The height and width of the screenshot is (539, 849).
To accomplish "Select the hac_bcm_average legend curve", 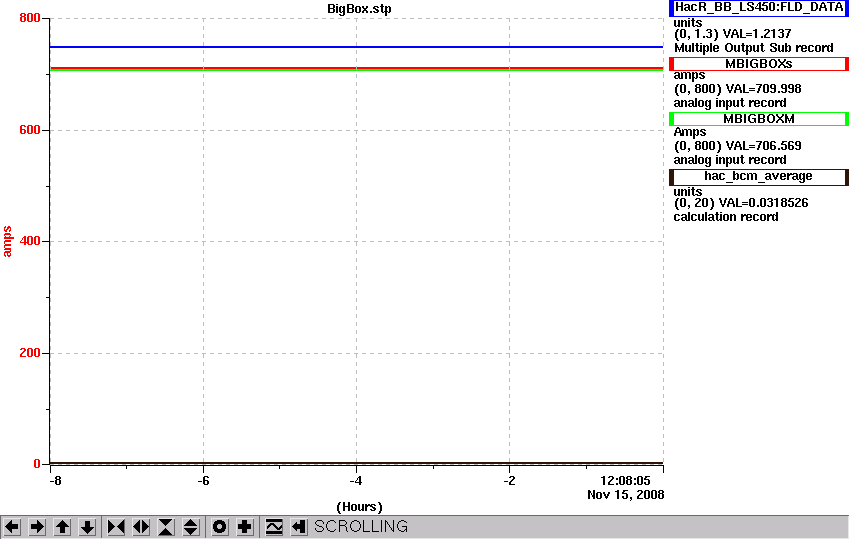I will click(759, 176).
